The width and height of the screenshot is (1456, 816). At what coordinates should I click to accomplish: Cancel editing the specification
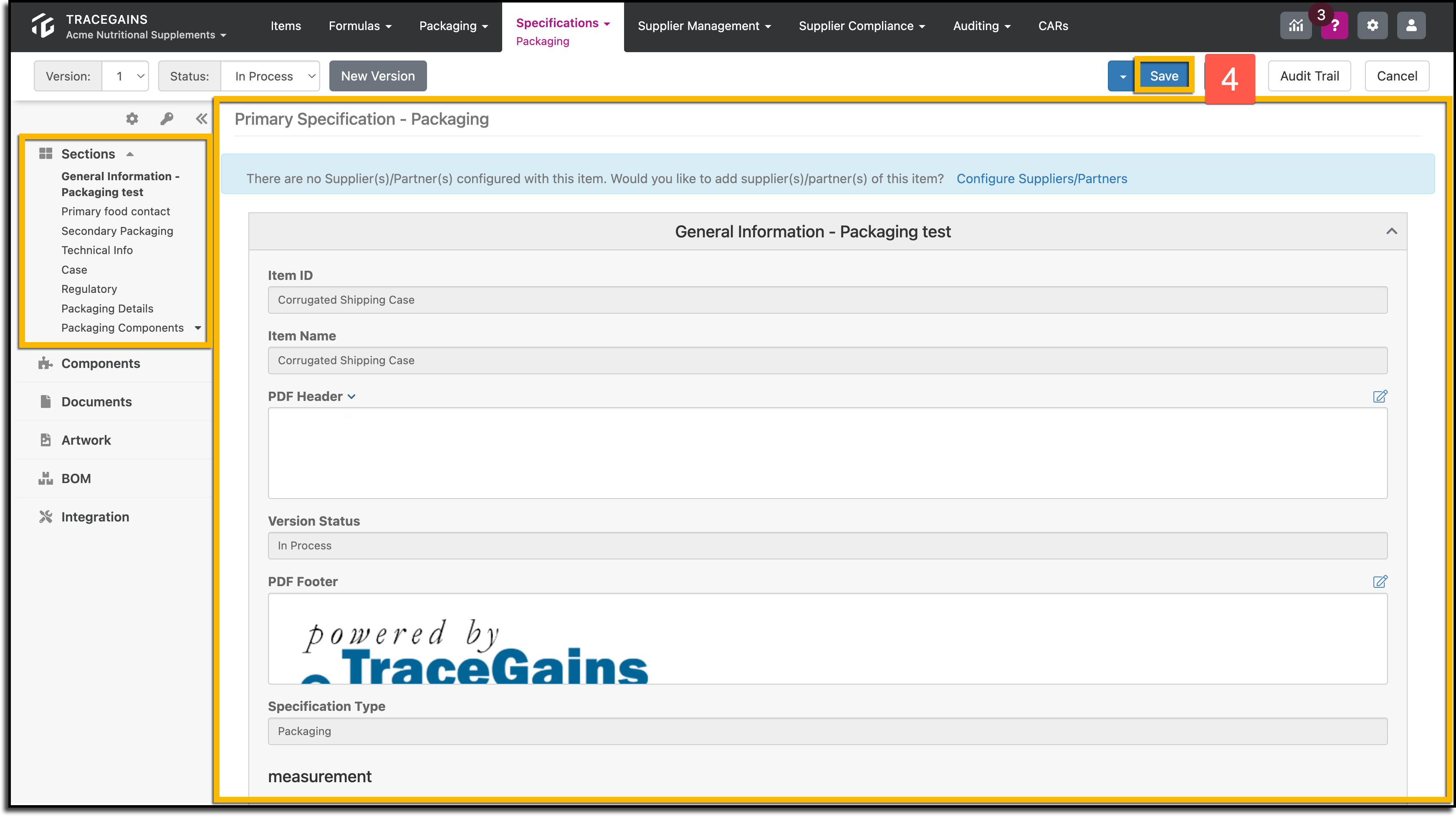click(1397, 76)
